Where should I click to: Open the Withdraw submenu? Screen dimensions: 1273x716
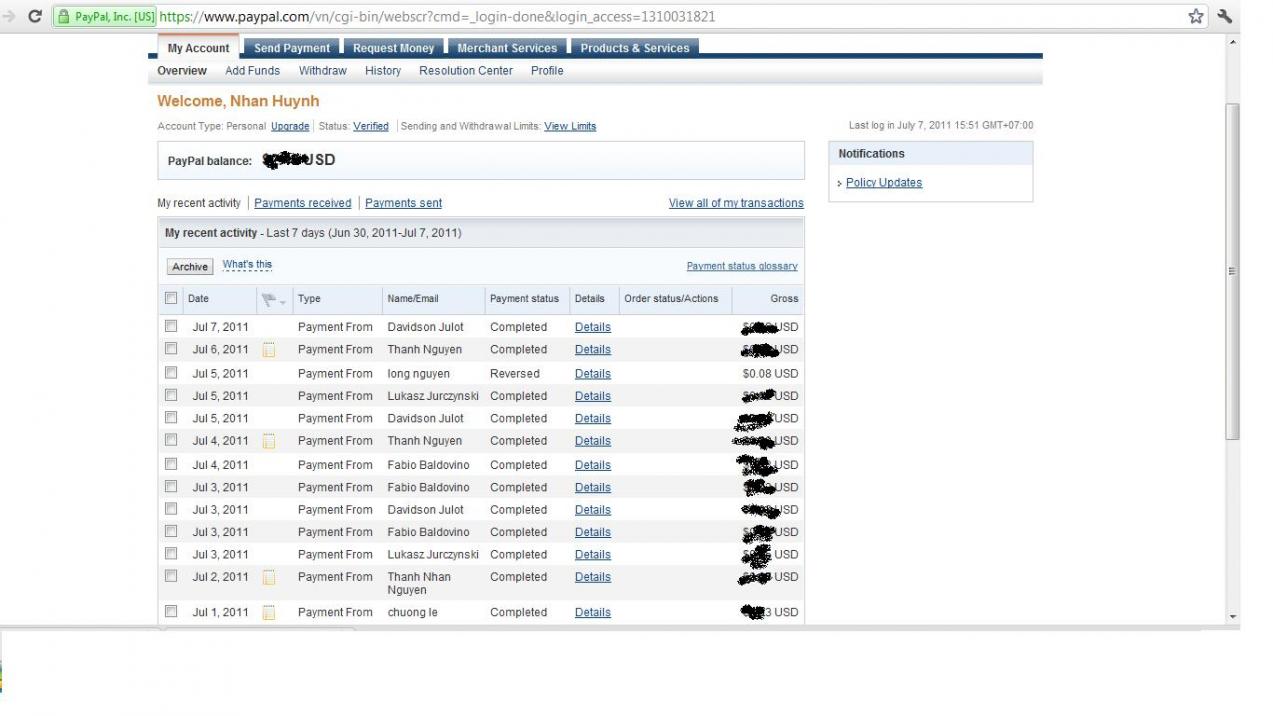[x=323, y=71]
